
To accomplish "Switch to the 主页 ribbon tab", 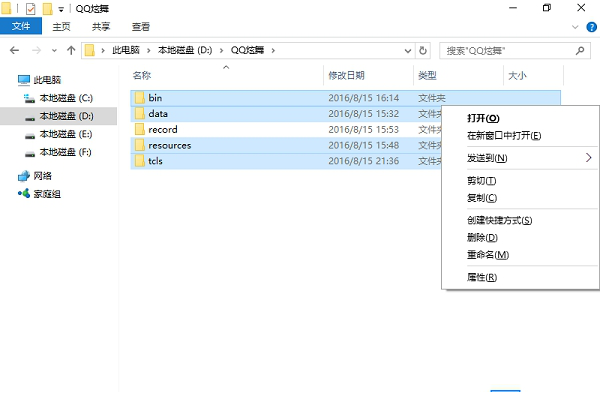I will coord(61,26).
